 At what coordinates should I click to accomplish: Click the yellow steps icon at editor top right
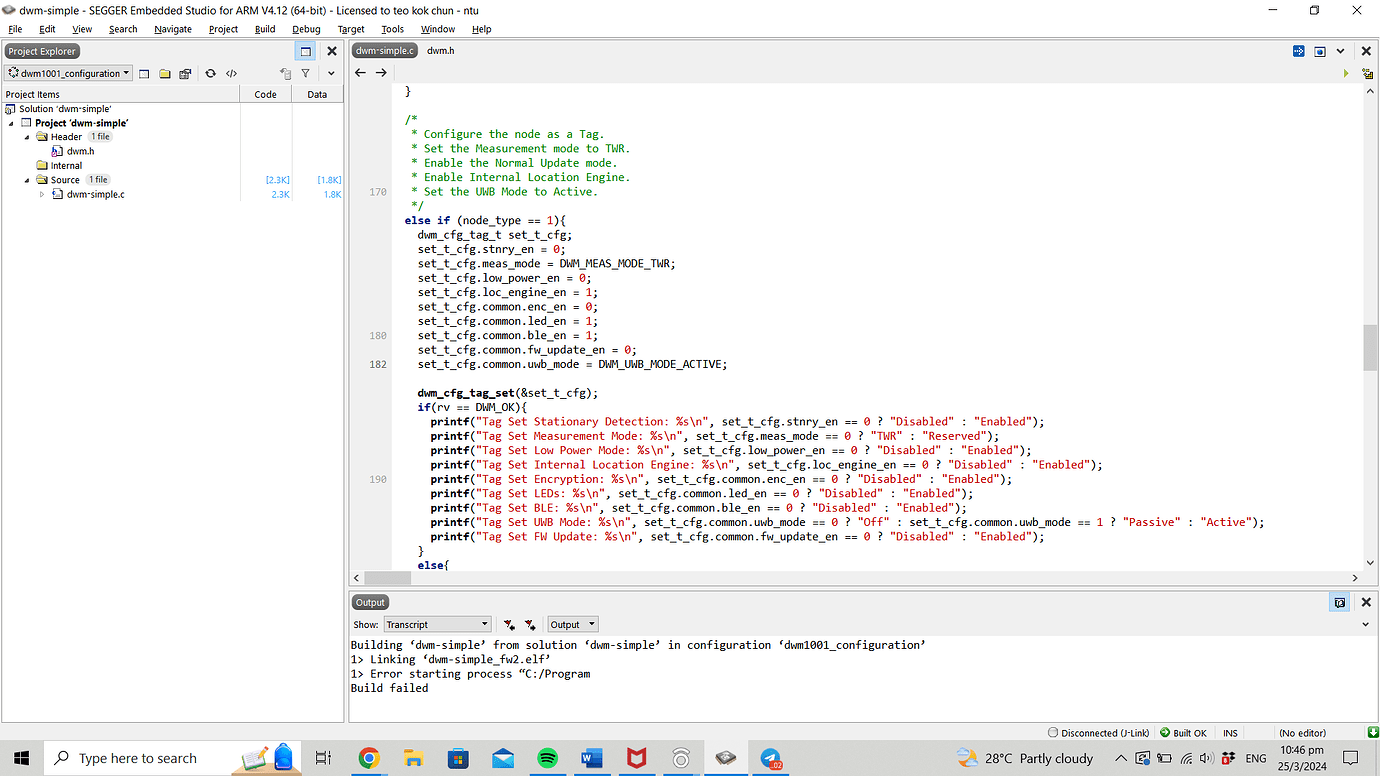1366,73
